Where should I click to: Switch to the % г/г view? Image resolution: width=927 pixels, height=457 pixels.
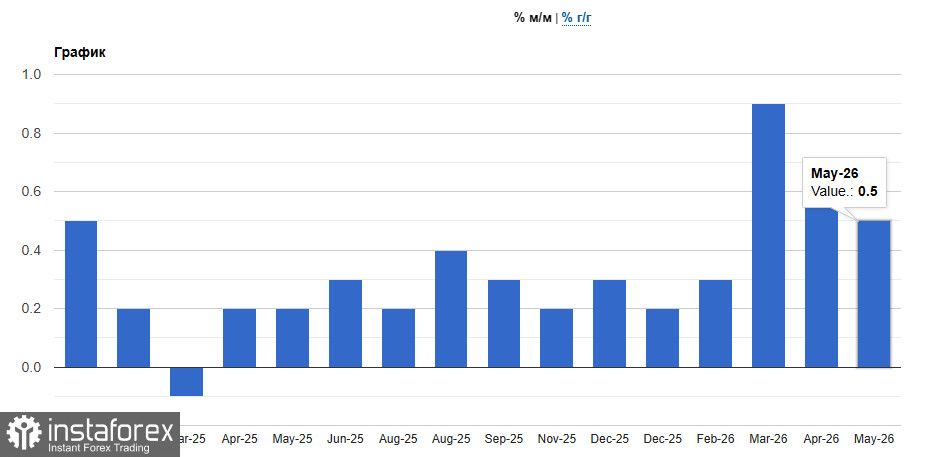click(x=576, y=18)
